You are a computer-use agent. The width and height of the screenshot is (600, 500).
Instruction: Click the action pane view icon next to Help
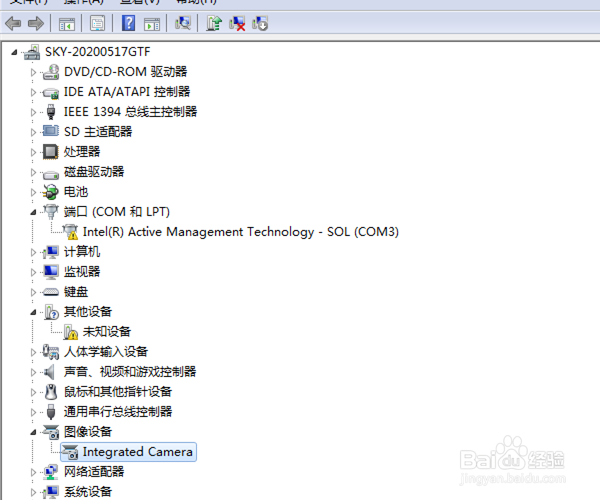152,24
